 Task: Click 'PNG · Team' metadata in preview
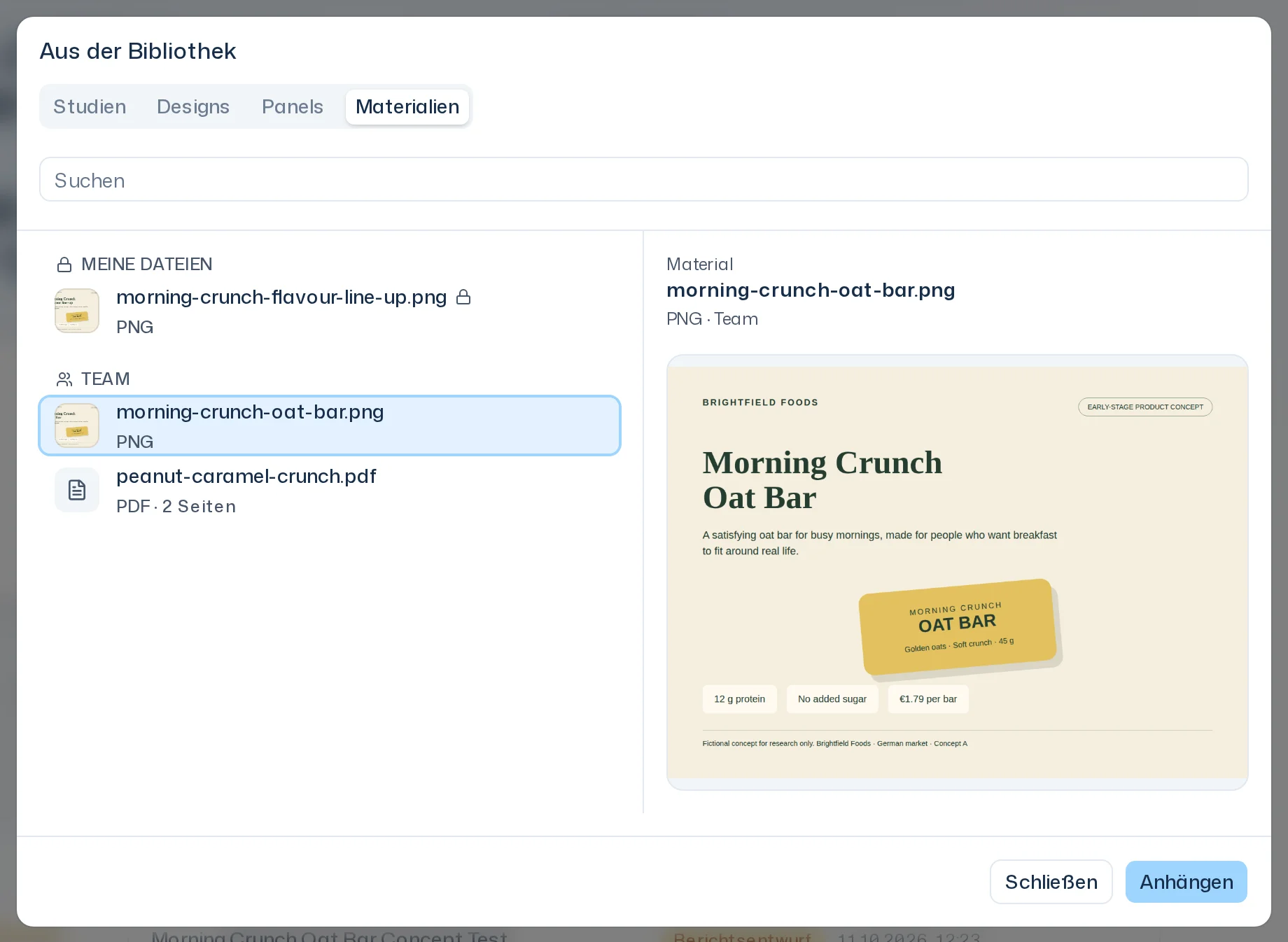point(712,319)
